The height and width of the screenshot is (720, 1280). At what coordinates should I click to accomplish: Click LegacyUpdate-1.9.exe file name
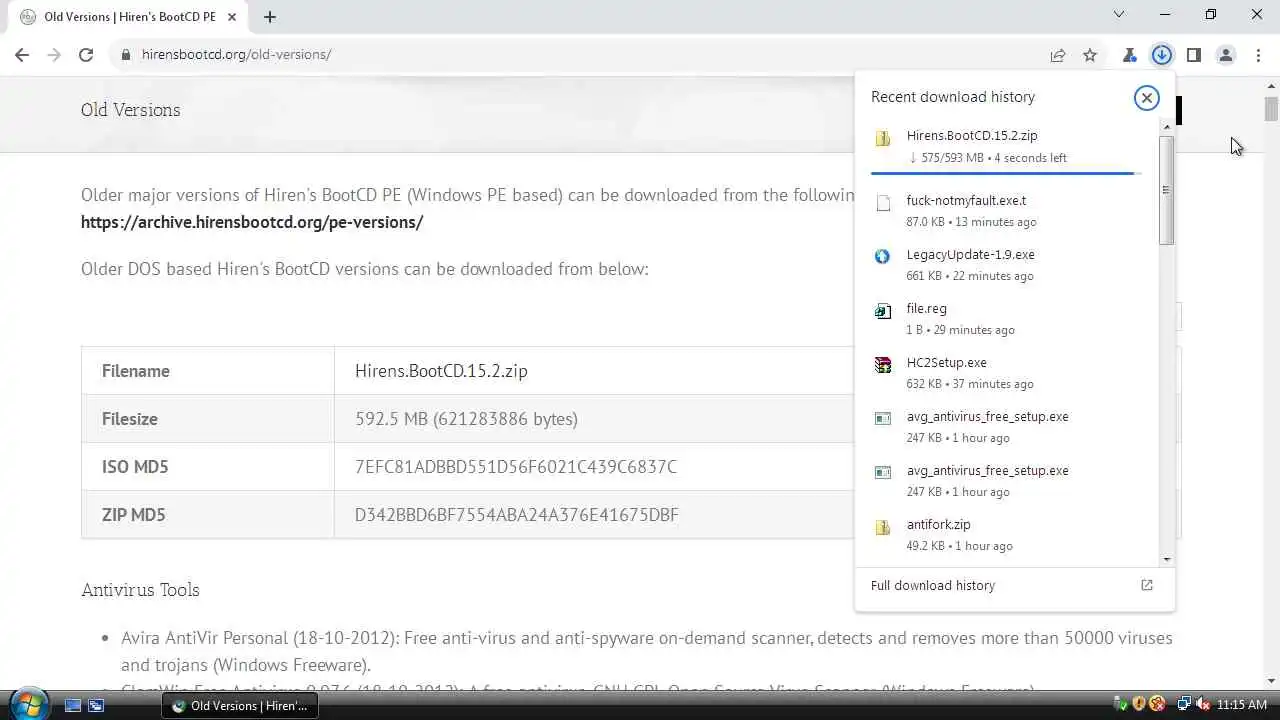pos(970,255)
